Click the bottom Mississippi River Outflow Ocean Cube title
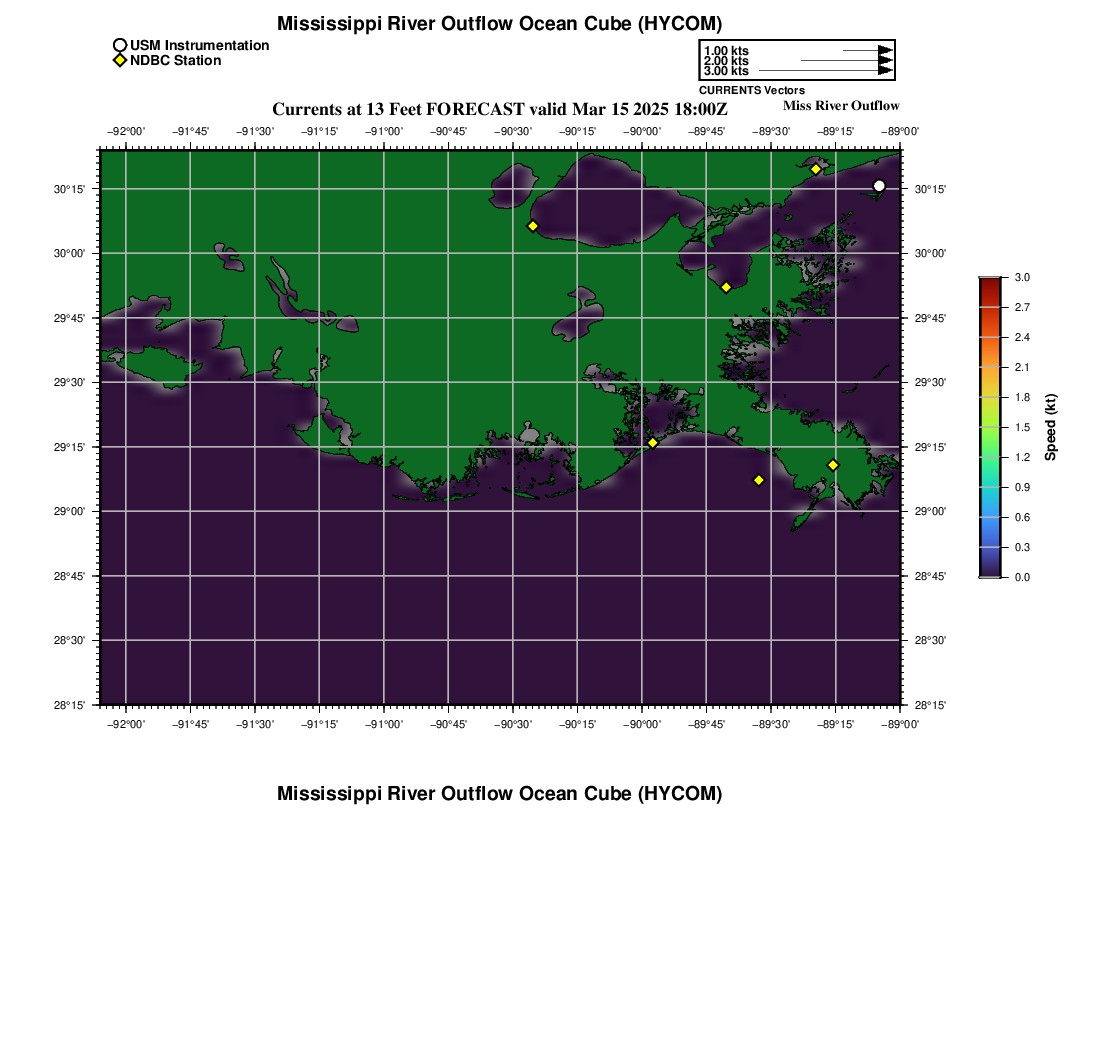This screenshot has width=1100, height=1050. 499,793
